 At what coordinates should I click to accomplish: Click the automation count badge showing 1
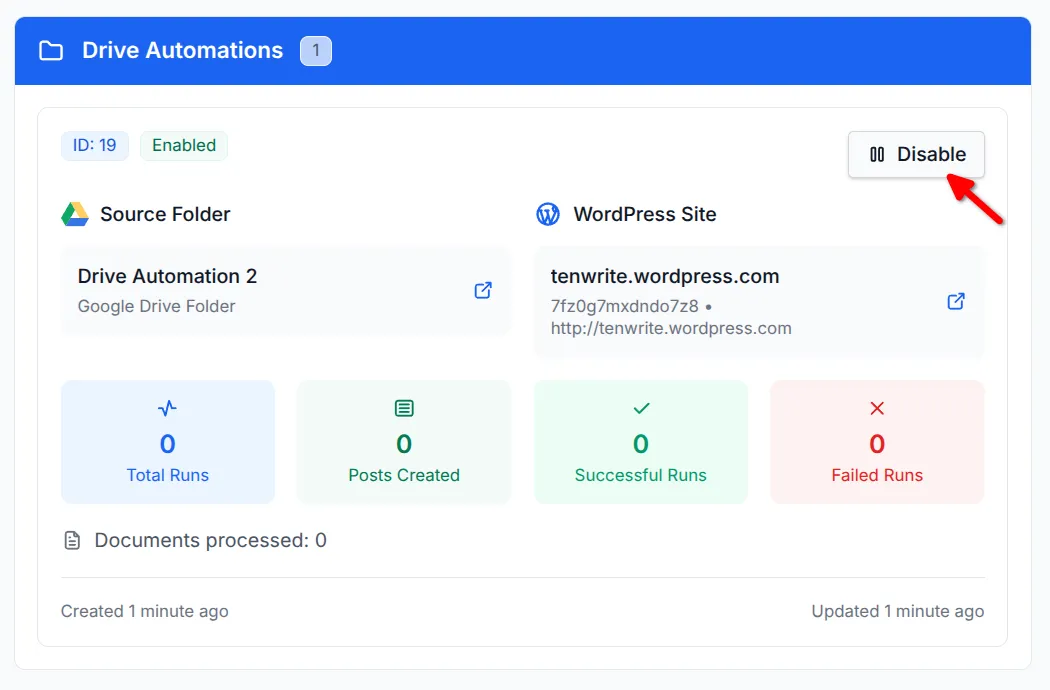coord(316,50)
